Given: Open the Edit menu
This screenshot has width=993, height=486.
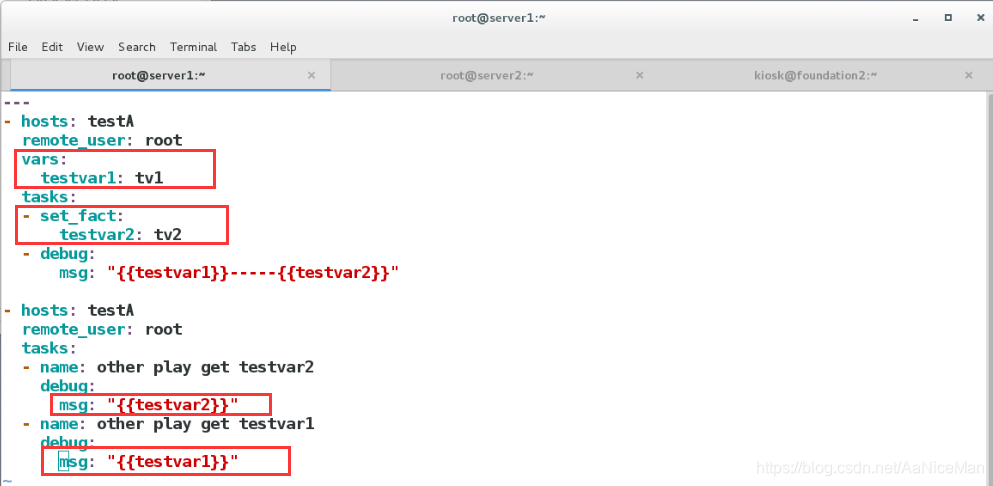Looking at the screenshot, I should click(x=52, y=47).
